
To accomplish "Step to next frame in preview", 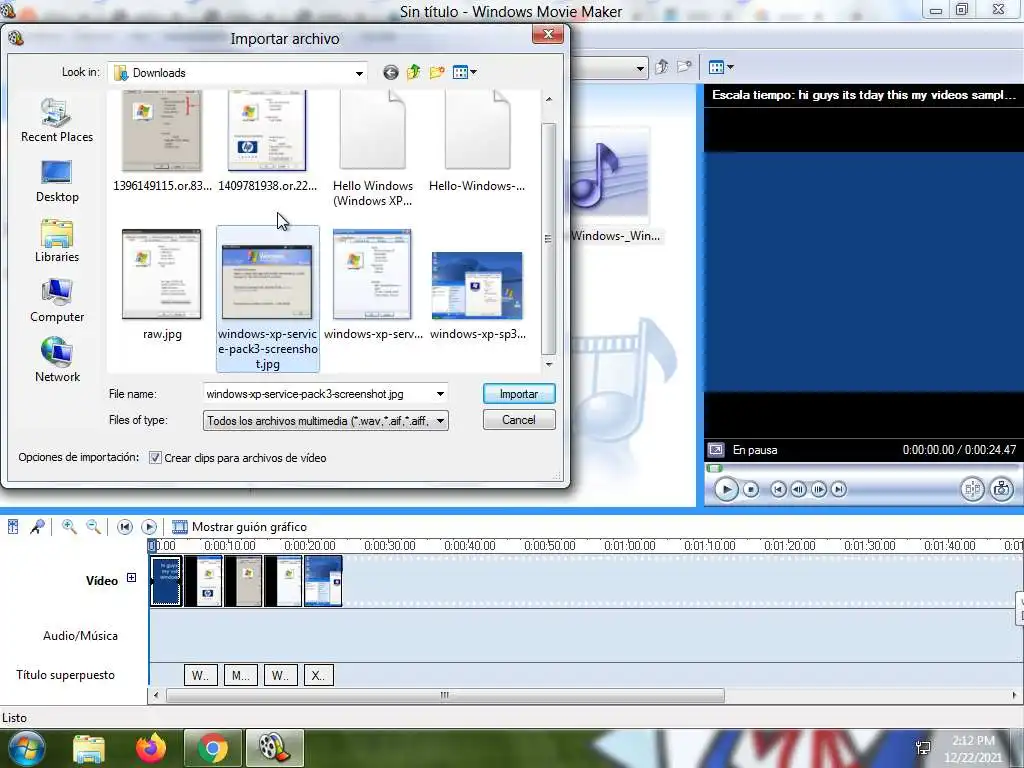I will tap(819, 489).
